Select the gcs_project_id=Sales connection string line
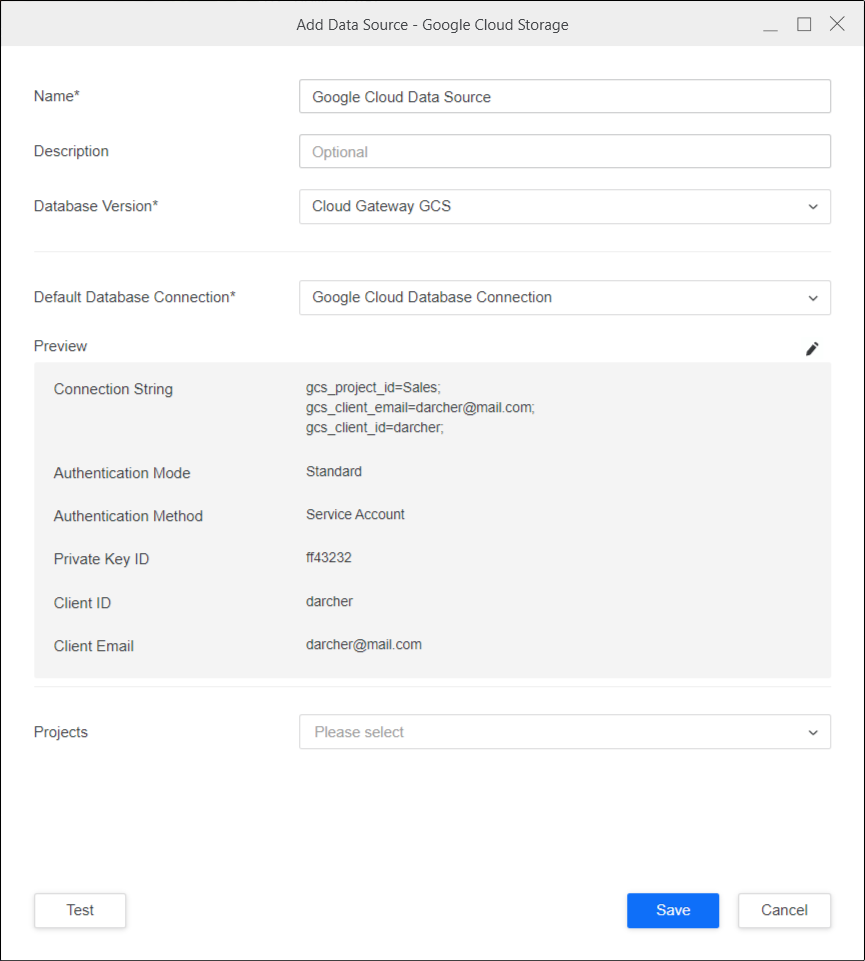The height and width of the screenshot is (961, 865). click(x=373, y=387)
